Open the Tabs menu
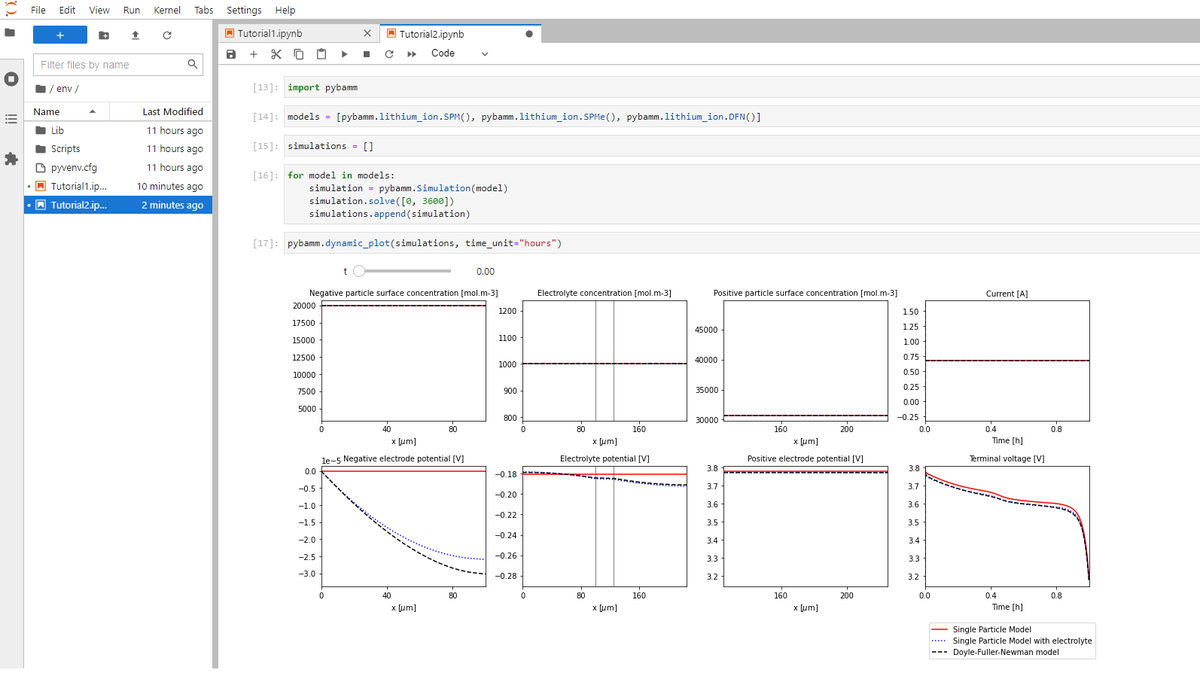1200x679 pixels. (203, 10)
